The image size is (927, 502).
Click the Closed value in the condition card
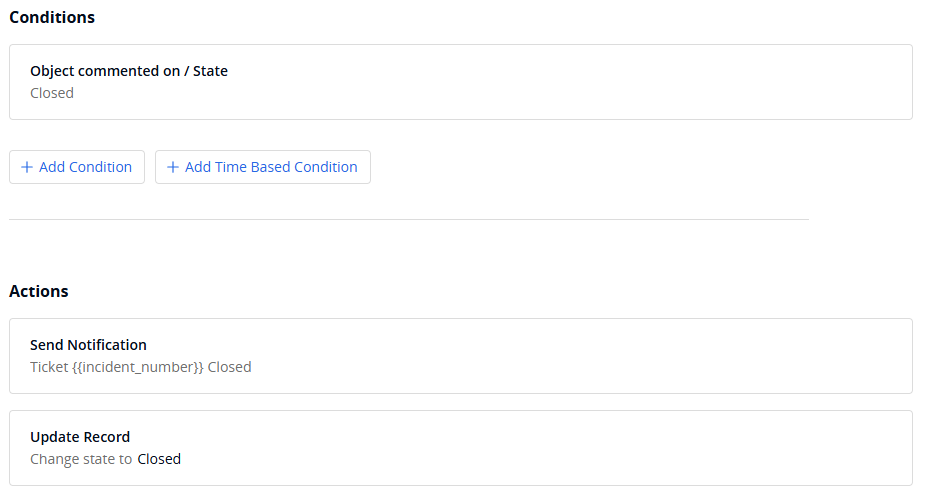52,93
